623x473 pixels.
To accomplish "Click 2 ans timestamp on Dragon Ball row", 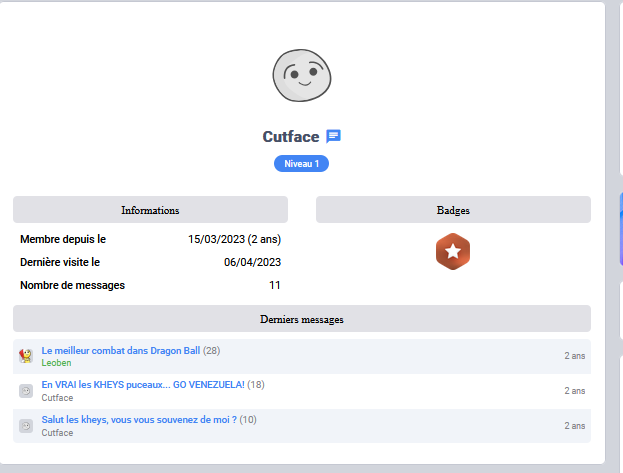I will [575, 356].
